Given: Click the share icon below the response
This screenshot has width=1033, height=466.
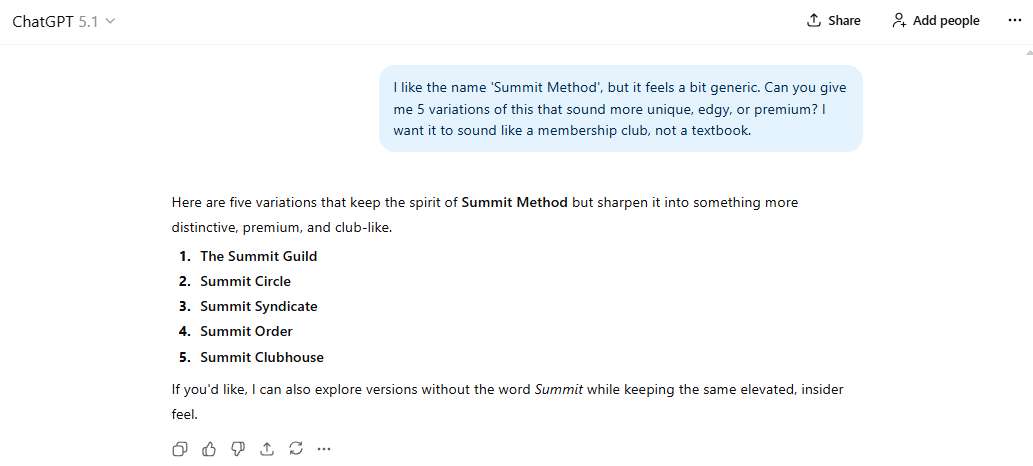Looking at the screenshot, I should [267, 449].
